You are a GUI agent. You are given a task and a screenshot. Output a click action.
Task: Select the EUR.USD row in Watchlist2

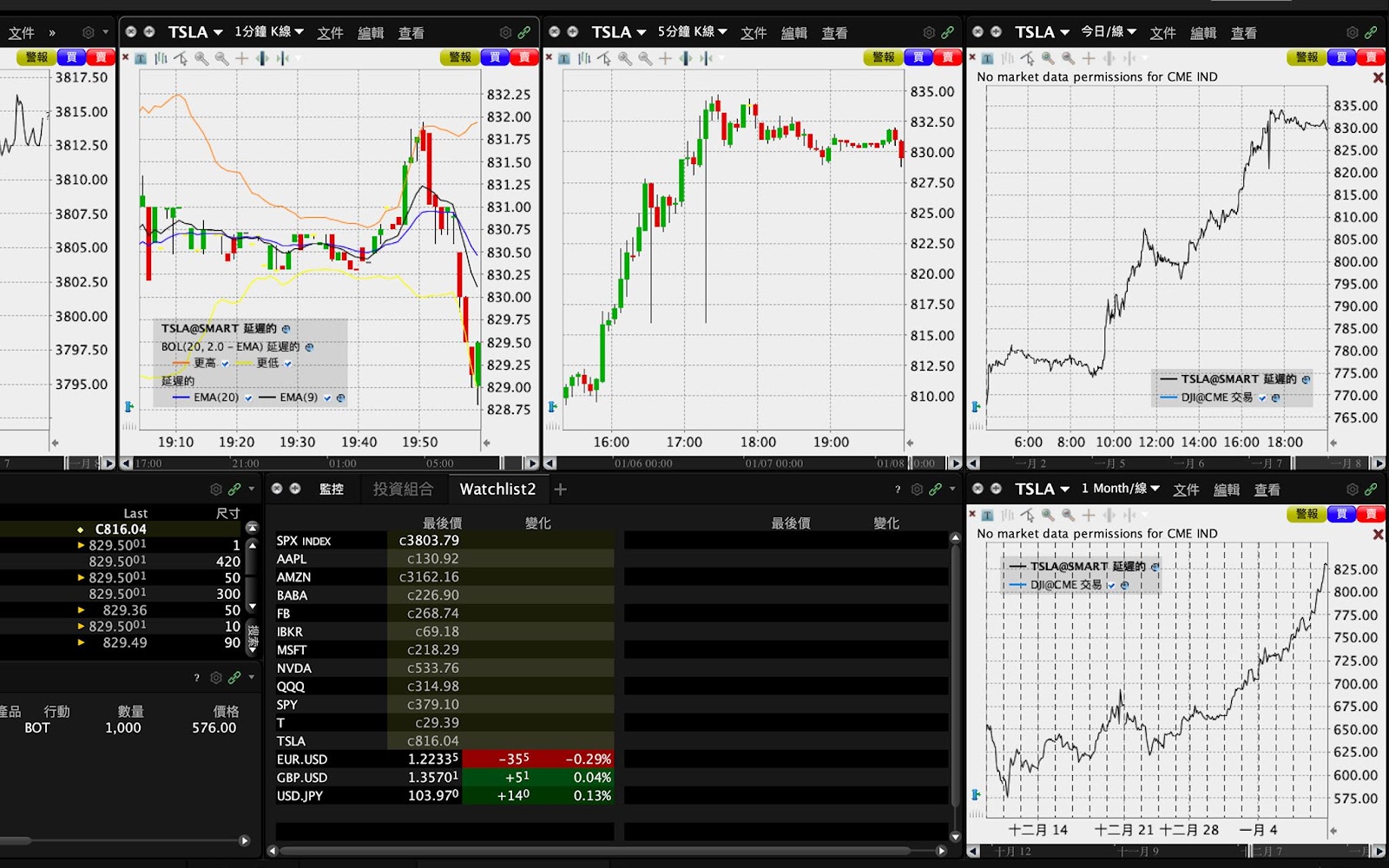(444, 759)
